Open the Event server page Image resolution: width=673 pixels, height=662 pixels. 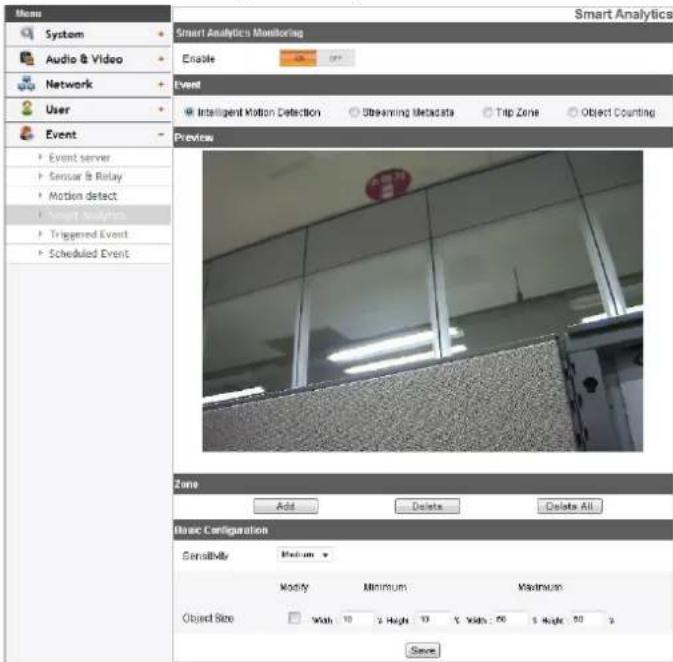[79, 158]
